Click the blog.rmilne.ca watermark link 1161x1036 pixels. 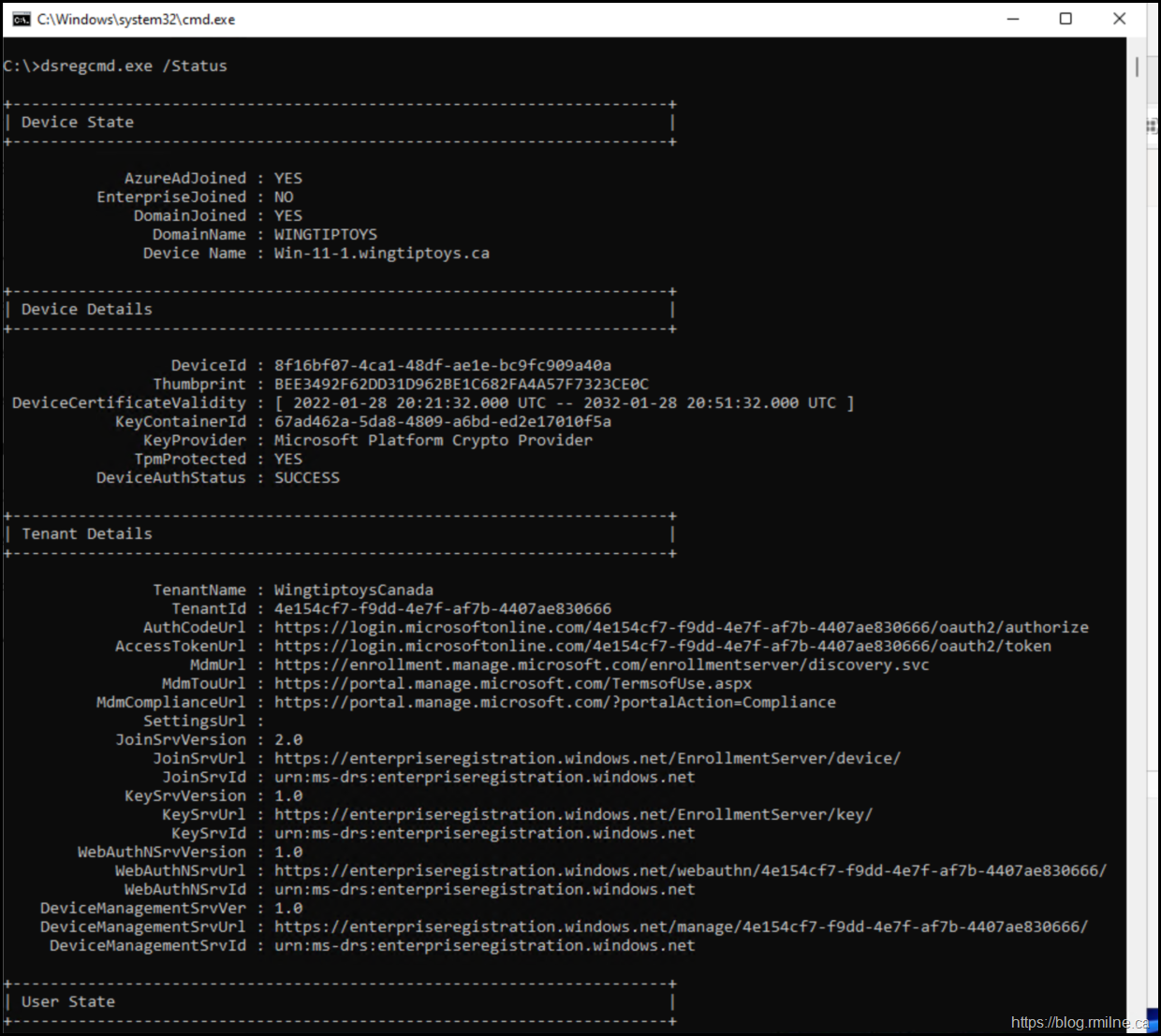point(1079,1022)
